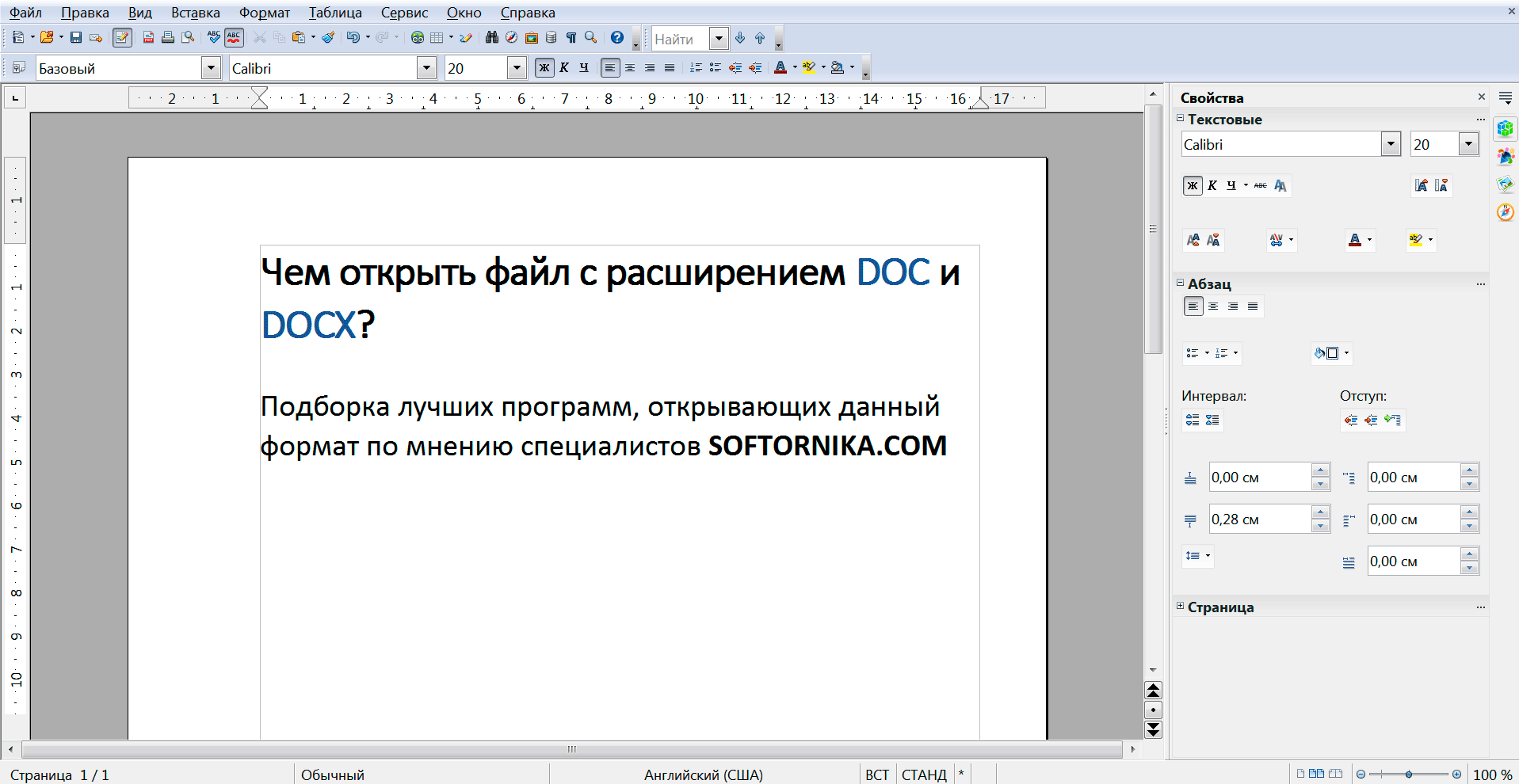Open toolbar Calibri font name dropdown
The image size is (1519, 784).
point(426,68)
